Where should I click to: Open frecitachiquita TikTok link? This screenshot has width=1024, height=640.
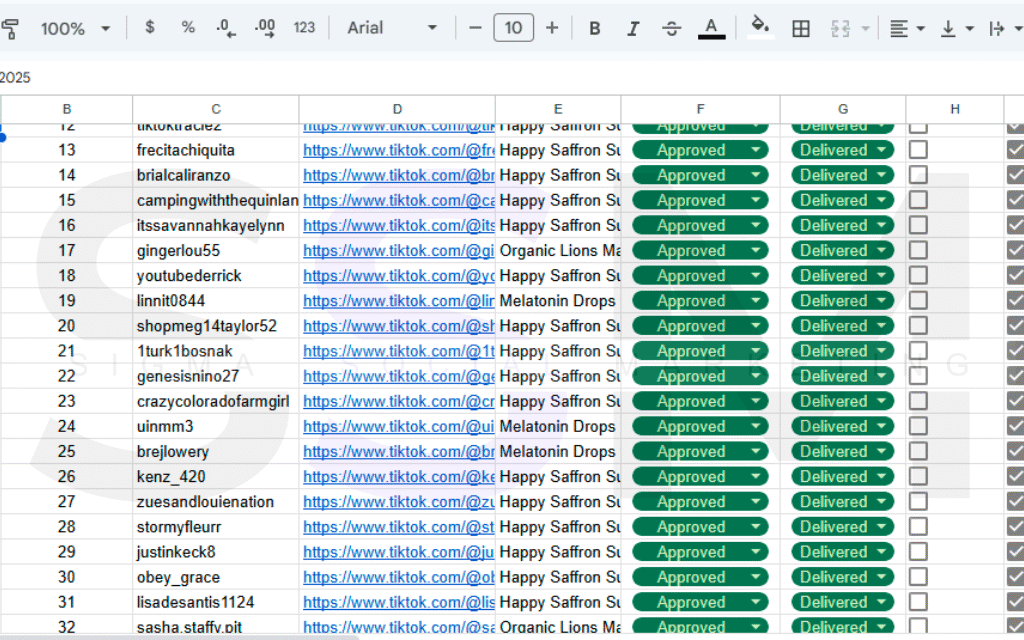click(398, 150)
